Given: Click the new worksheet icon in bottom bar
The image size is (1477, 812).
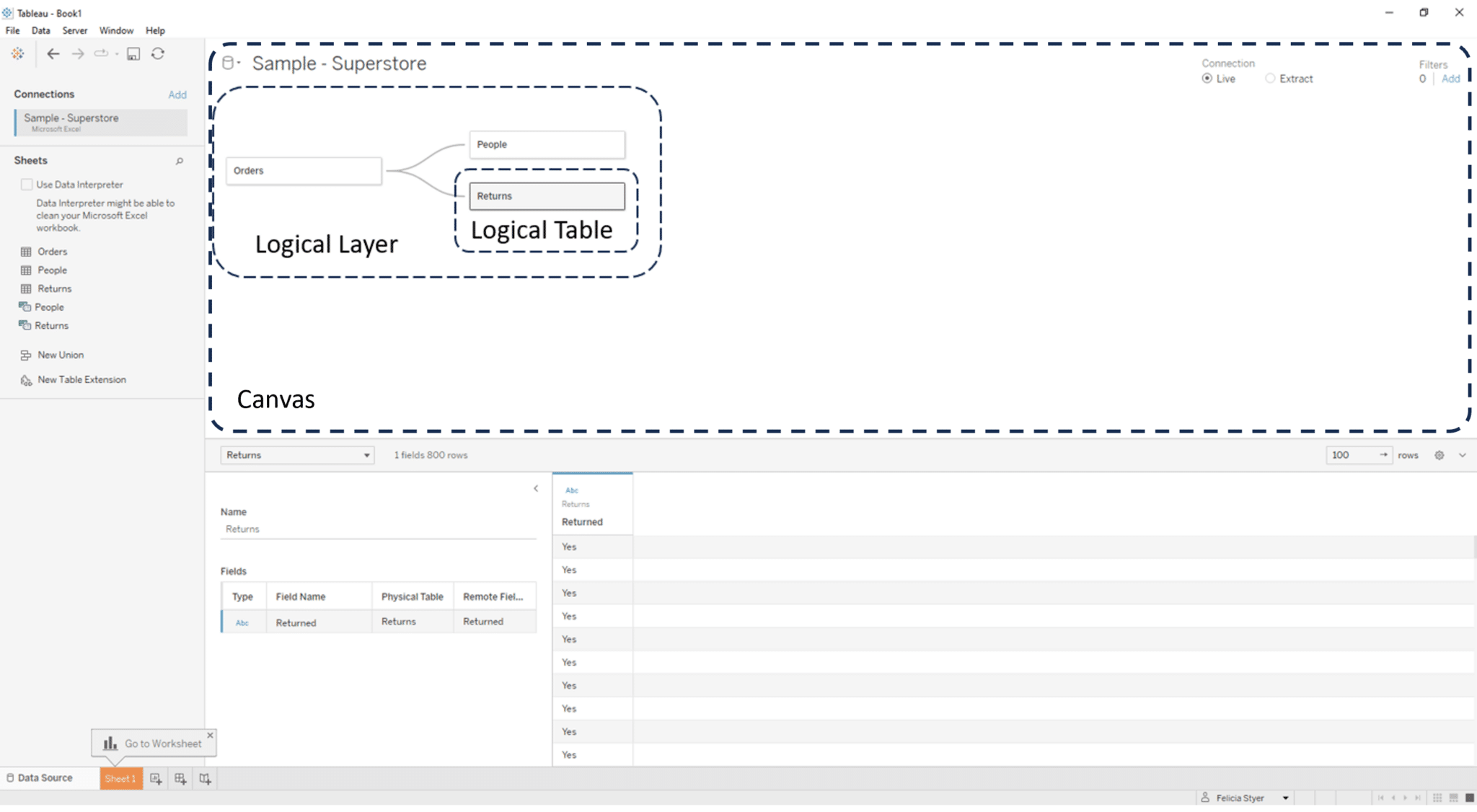Looking at the screenshot, I should tap(156, 778).
